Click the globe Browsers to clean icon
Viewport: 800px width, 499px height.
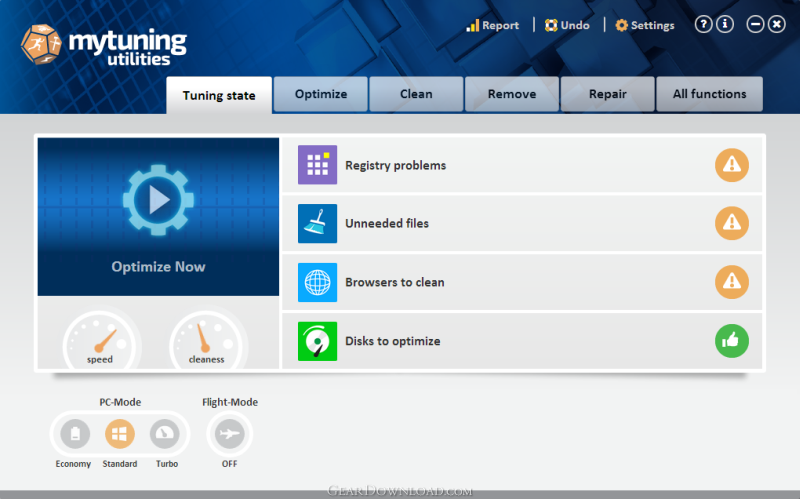coord(317,282)
